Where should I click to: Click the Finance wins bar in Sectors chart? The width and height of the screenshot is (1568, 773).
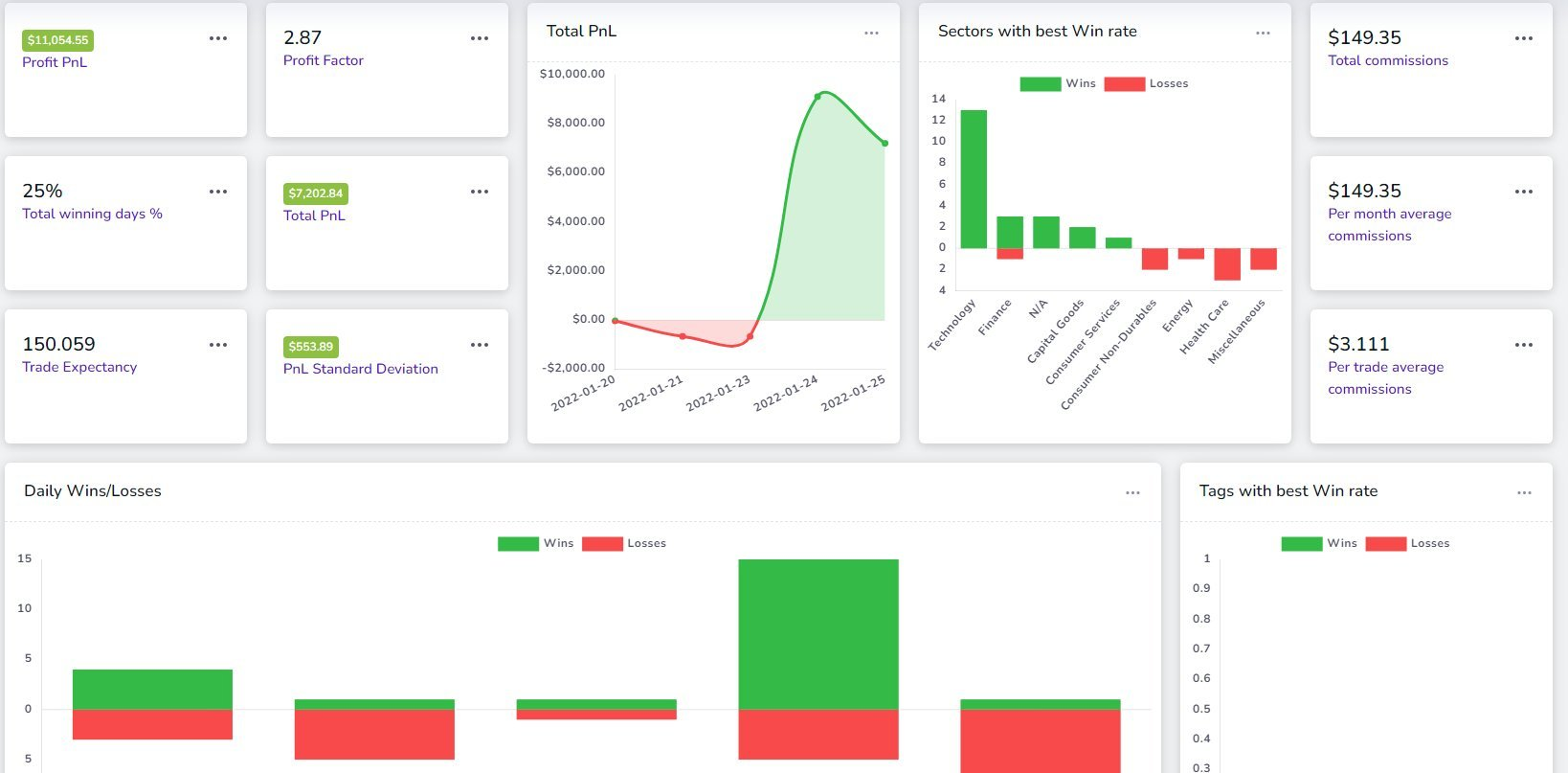[1010, 233]
